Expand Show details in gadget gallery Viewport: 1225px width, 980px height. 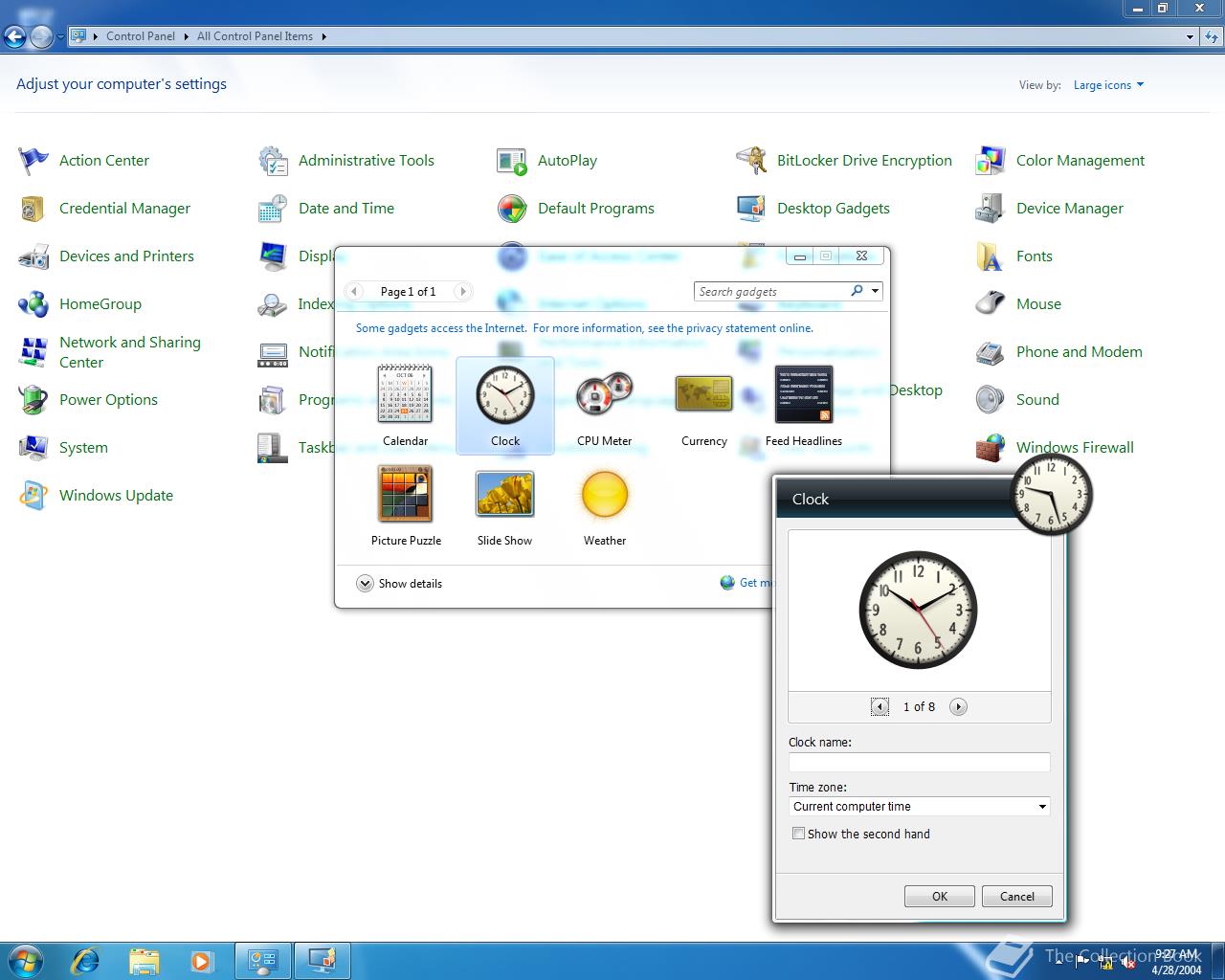(x=399, y=584)
